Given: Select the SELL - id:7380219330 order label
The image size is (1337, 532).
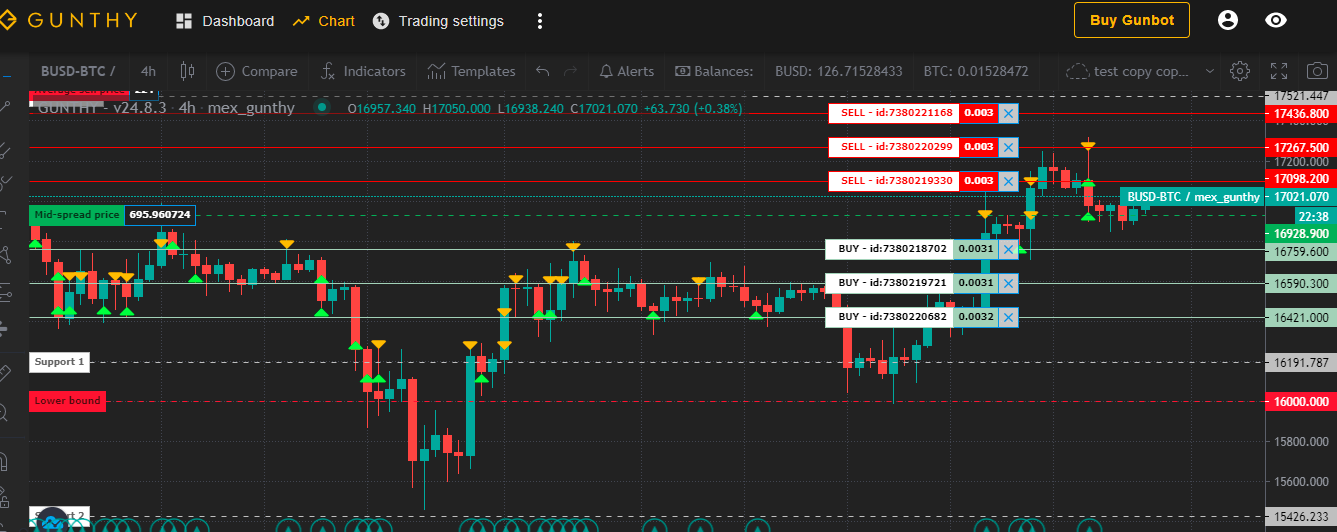Looking at the screenshot, I should 894,181.
